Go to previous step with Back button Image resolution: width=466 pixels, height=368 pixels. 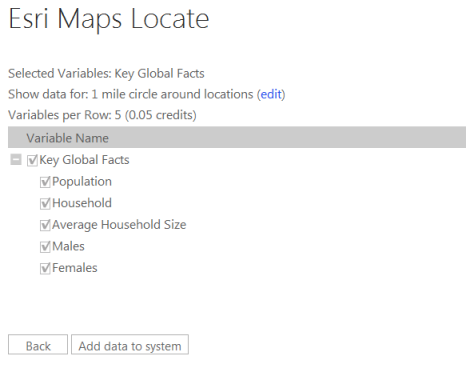pos(38,345)
